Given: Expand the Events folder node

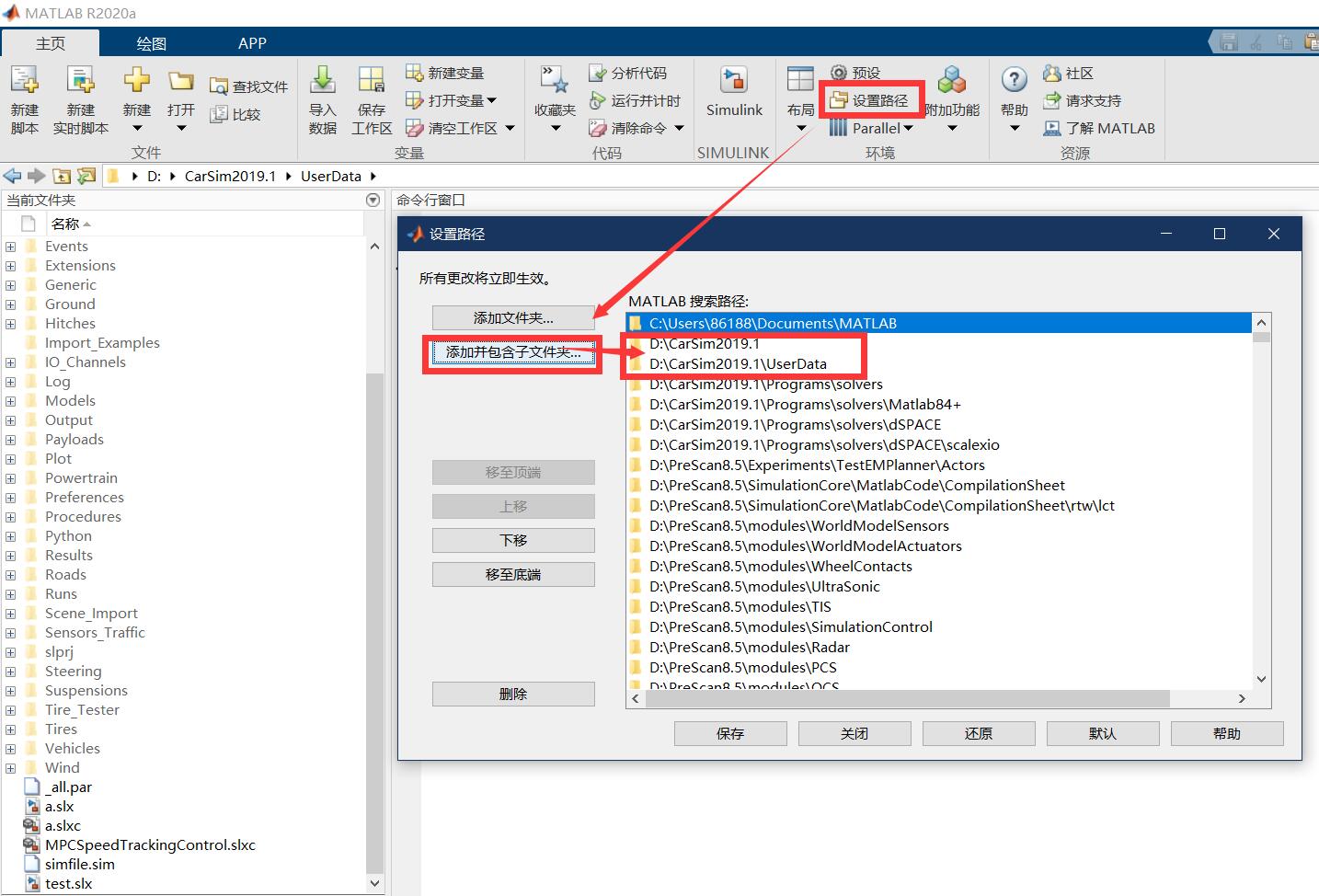Looking at the screenshot, I should (11, 247).
